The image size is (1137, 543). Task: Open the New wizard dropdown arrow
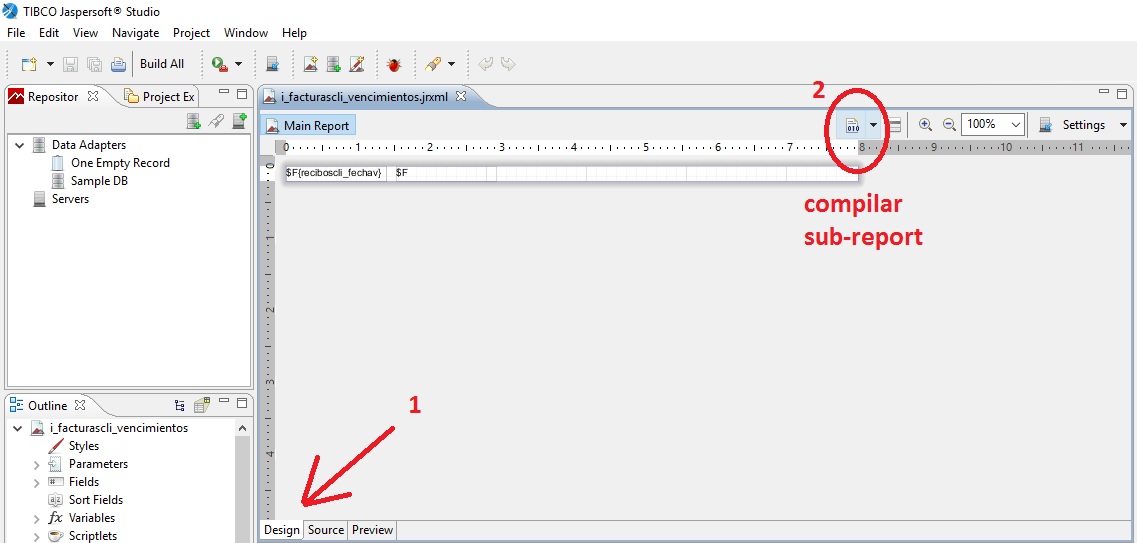50,64
